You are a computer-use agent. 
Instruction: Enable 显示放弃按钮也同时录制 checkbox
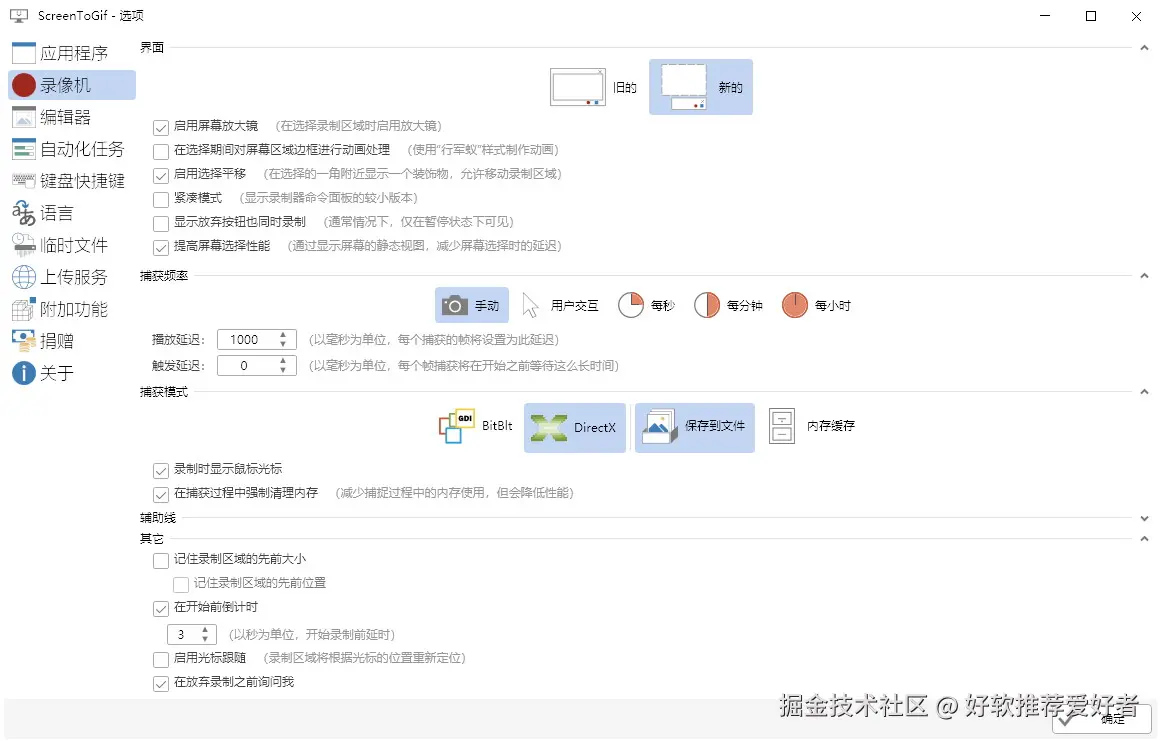tap(161, 223)
